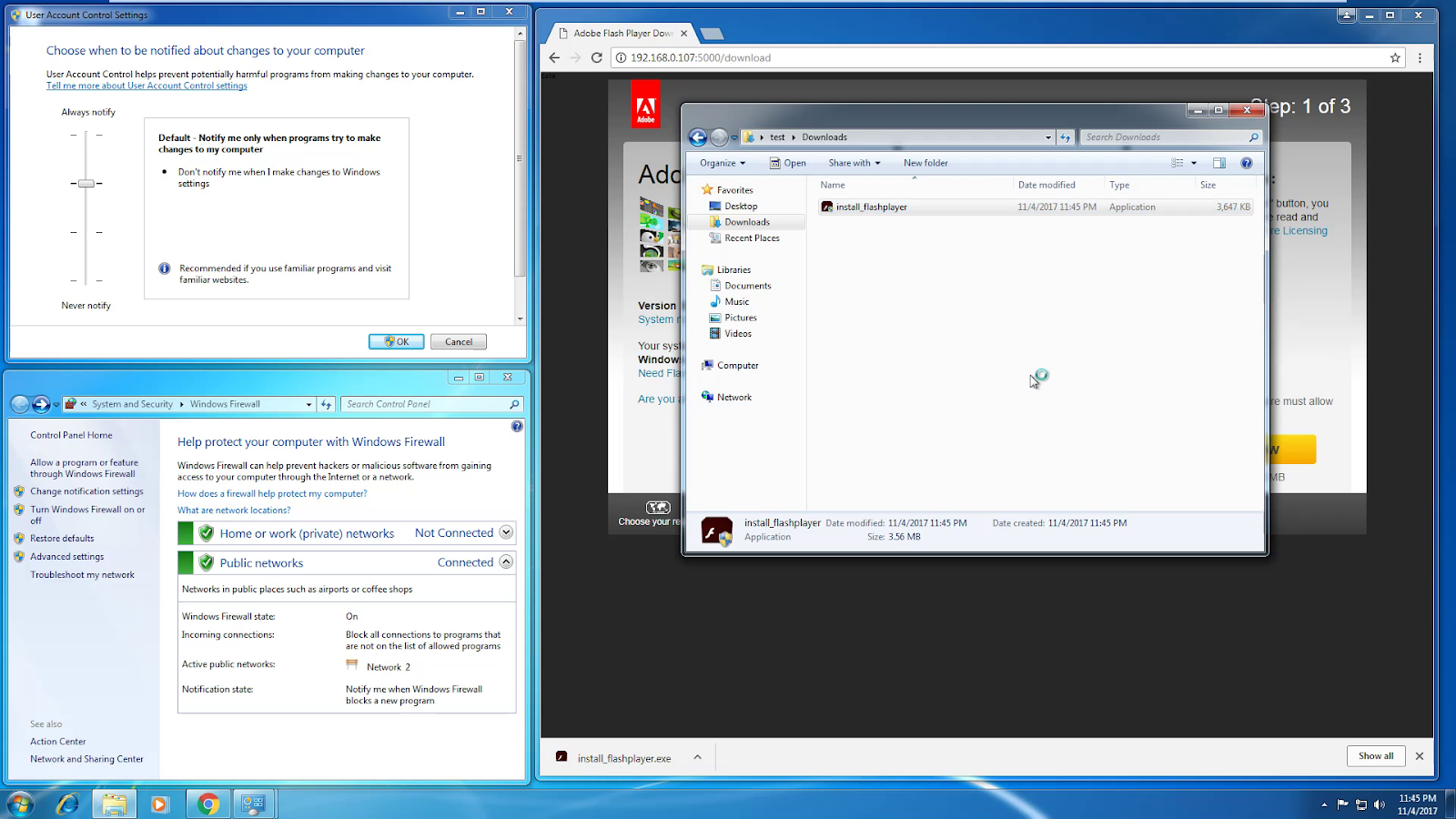Sort files by the Size column

click(1225, 185)
